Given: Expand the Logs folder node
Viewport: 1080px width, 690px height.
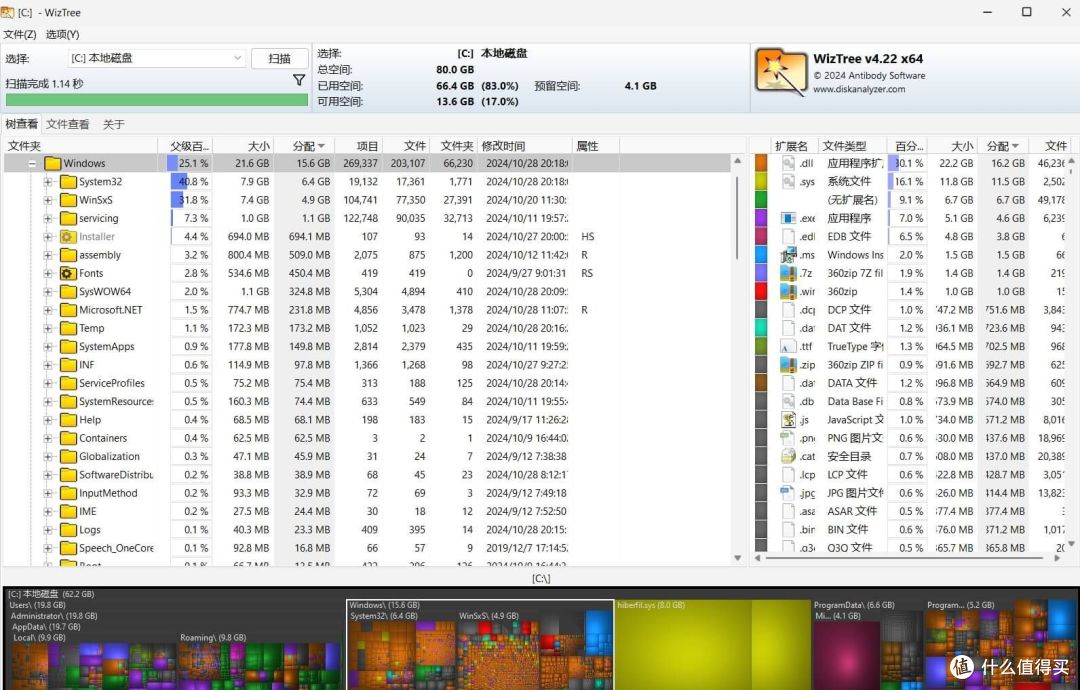Looking at the screenshot, I should 48,530.
